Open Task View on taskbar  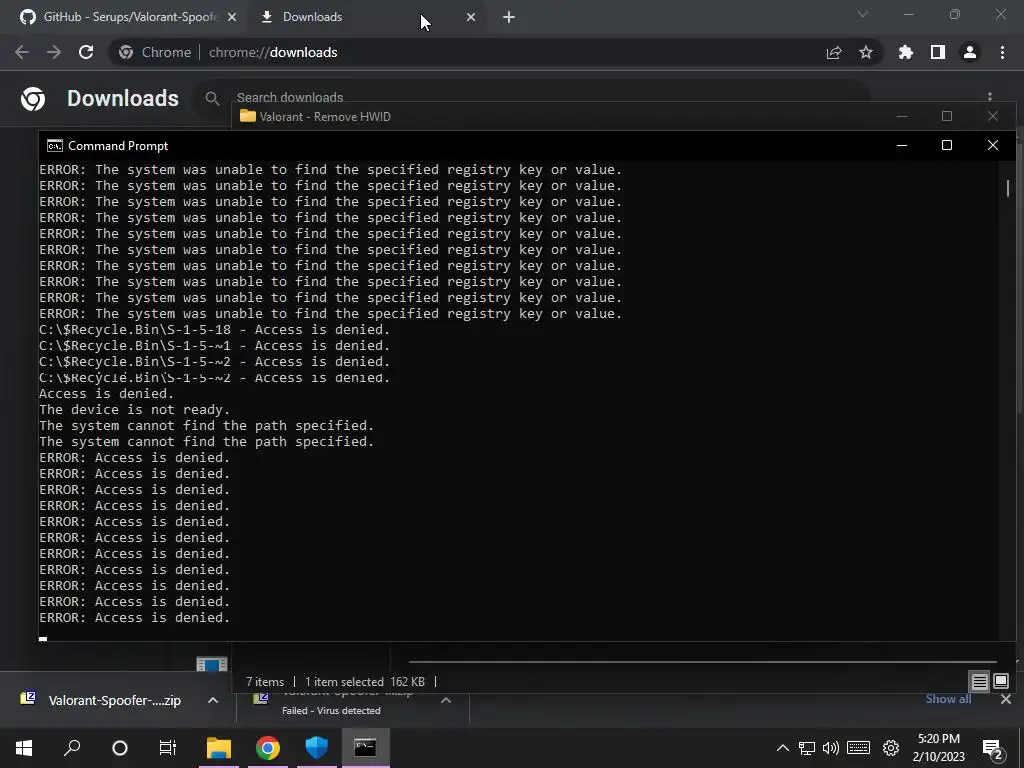click(x=168, y=748)
